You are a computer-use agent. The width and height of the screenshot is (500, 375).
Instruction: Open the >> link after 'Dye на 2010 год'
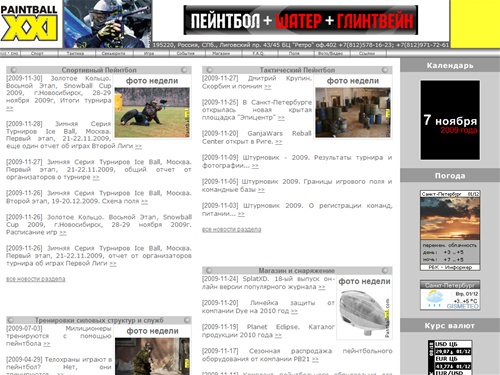(294, 311)
